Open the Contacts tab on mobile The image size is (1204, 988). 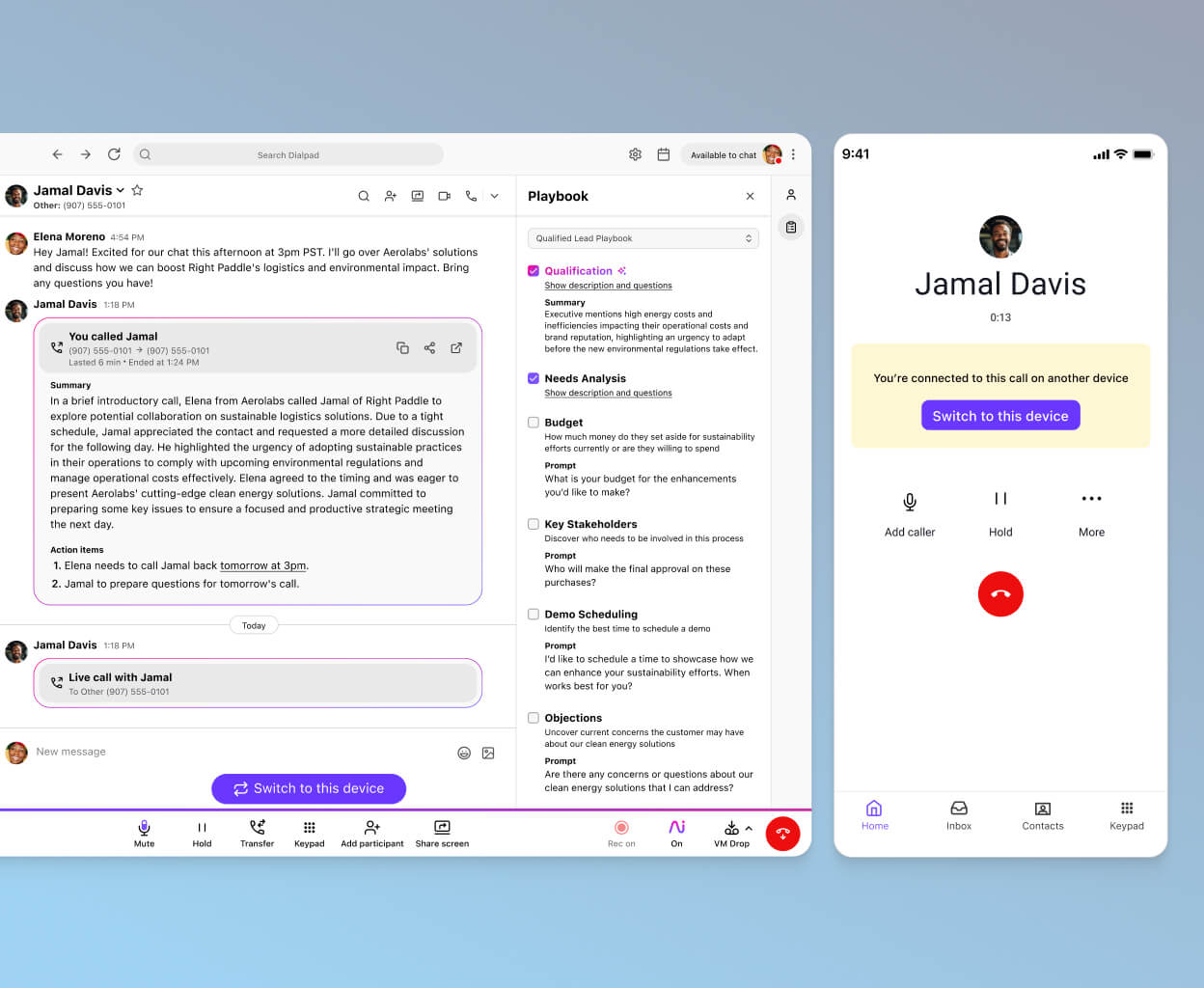[1043, 815]
